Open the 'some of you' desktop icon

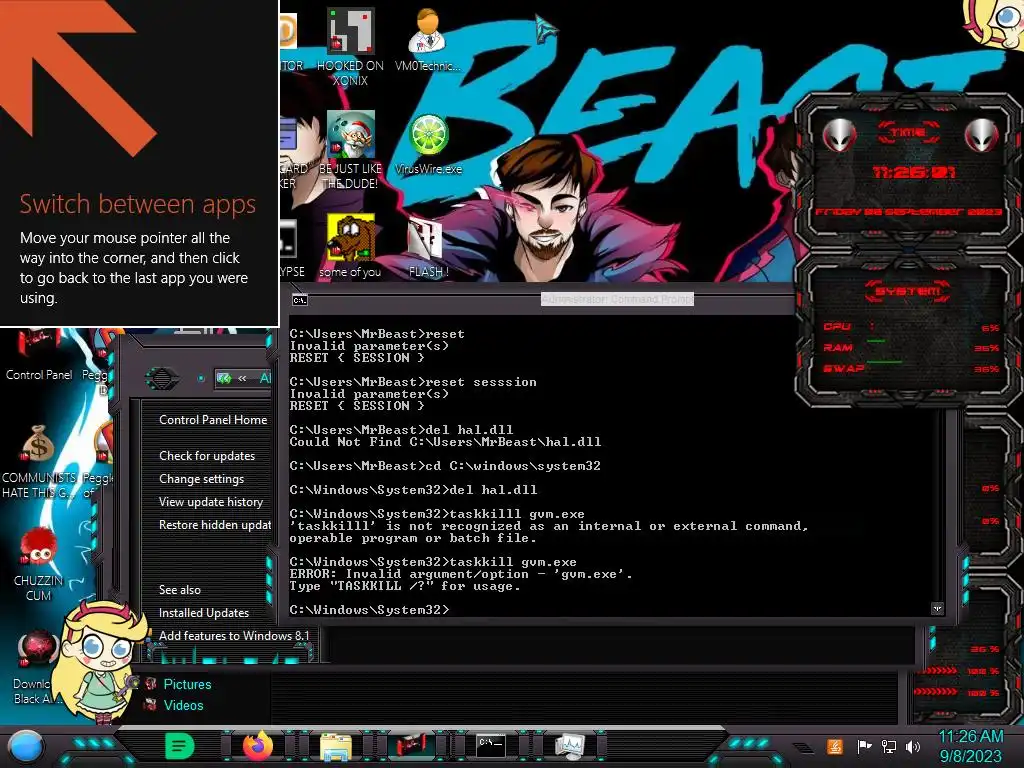click(x=350, y=246)
